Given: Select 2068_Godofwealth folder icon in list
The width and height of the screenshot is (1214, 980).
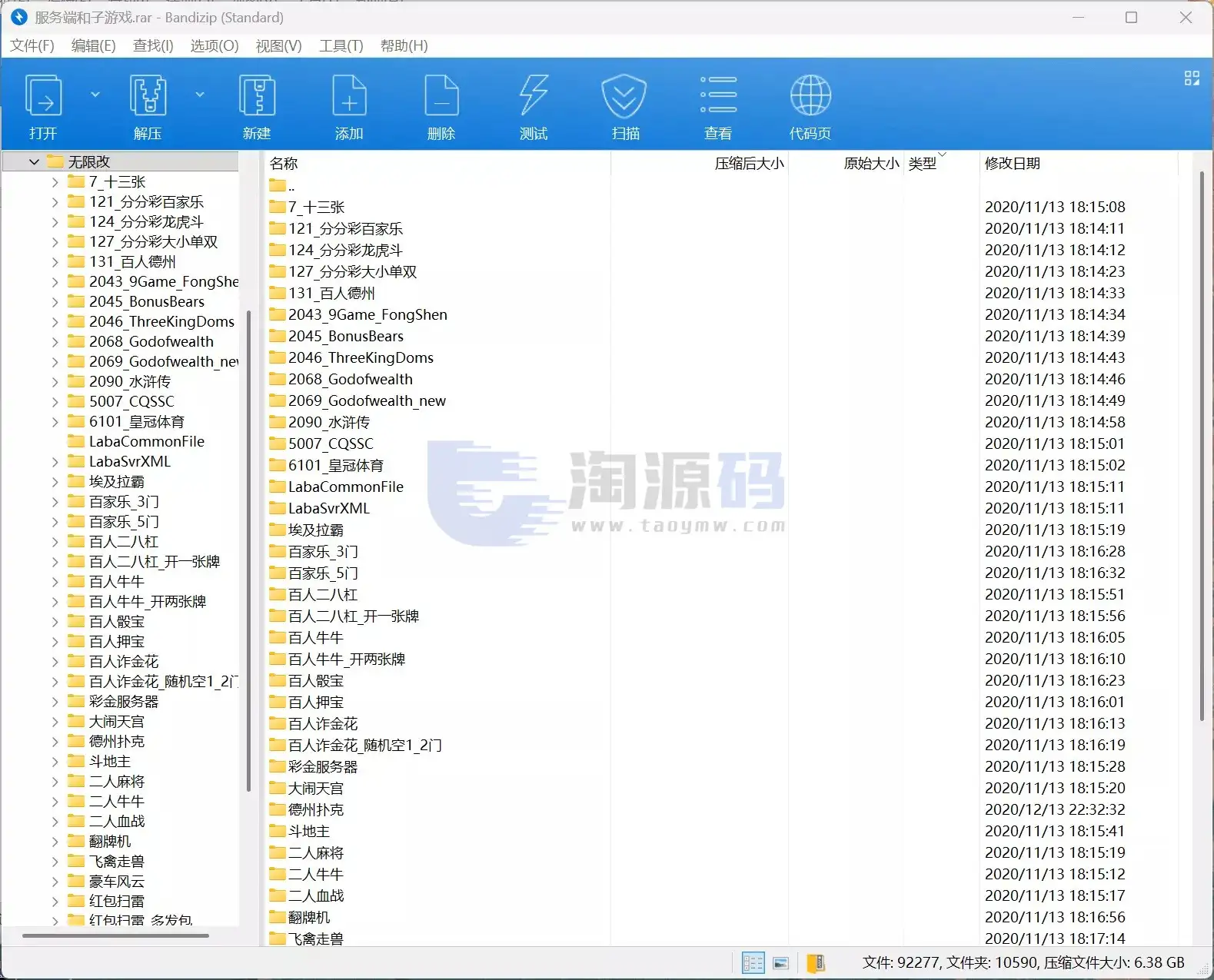Looking at the screenshot, I should (x=278, y=379).
